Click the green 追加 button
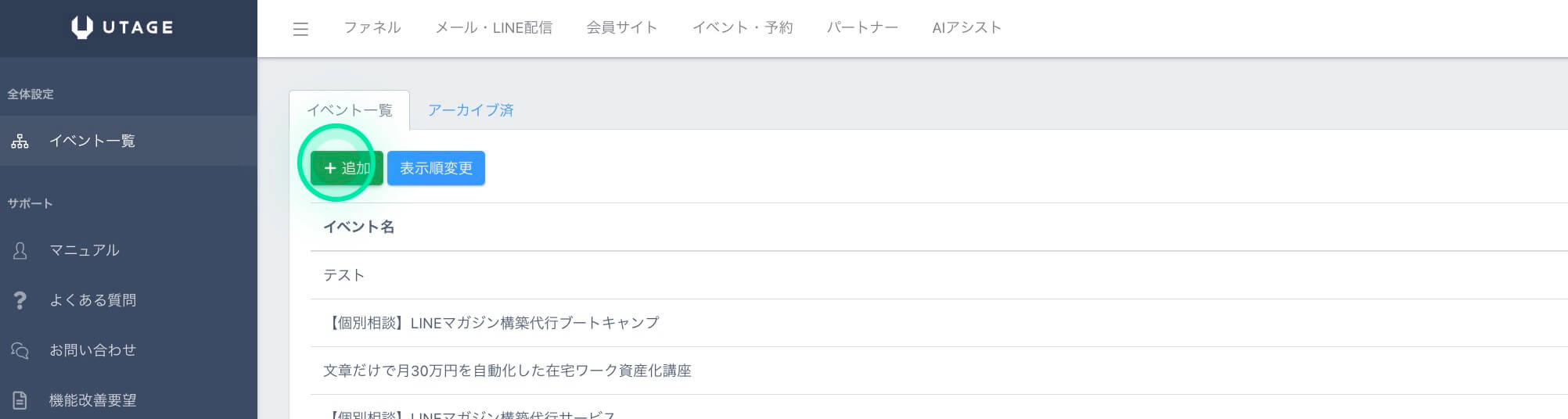The height and width of the screenshot is (419, 1568). [x=347, y=168]
